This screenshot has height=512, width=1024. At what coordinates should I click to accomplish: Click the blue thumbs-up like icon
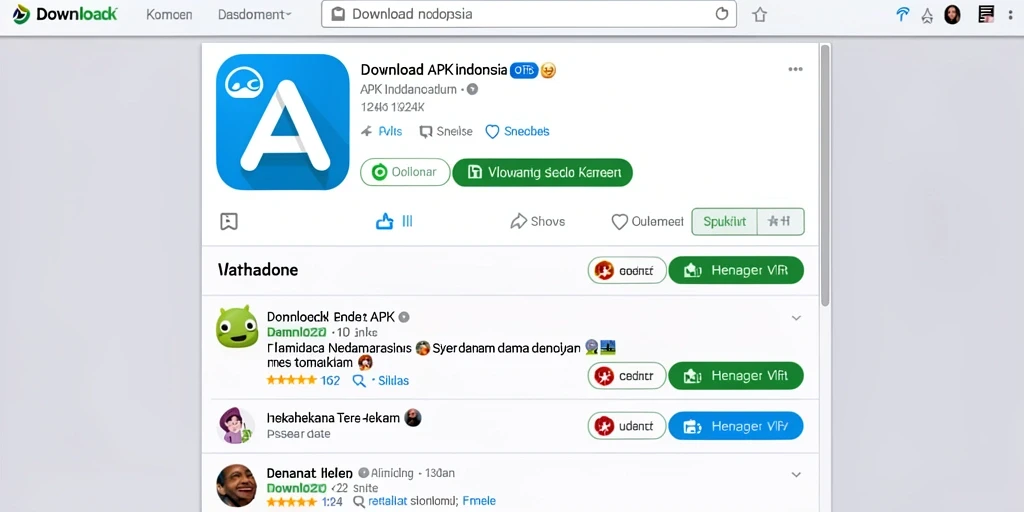tap(385, 221)
